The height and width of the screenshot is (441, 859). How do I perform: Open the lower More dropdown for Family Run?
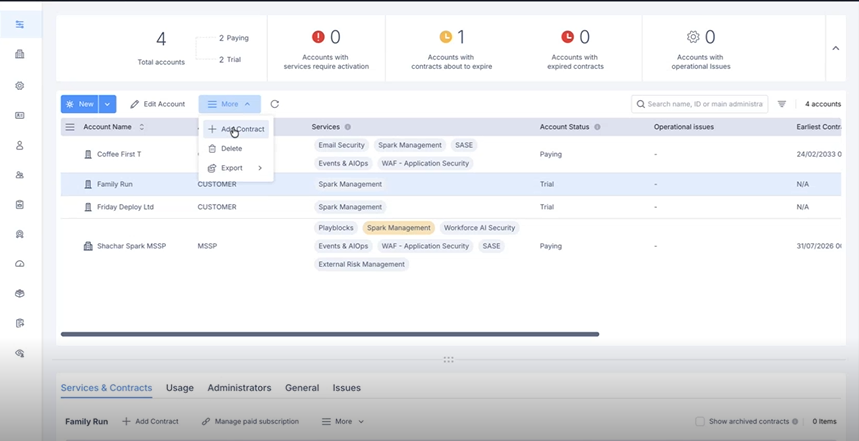tap(342, 422)
